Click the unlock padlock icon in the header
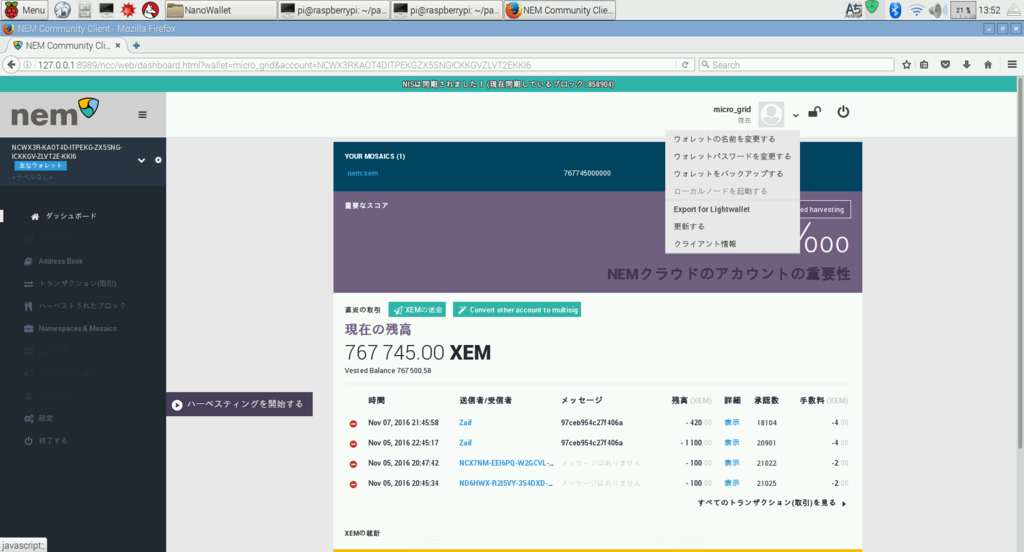The height and width of the screenshot is (552, 1024). click(814, 112)
